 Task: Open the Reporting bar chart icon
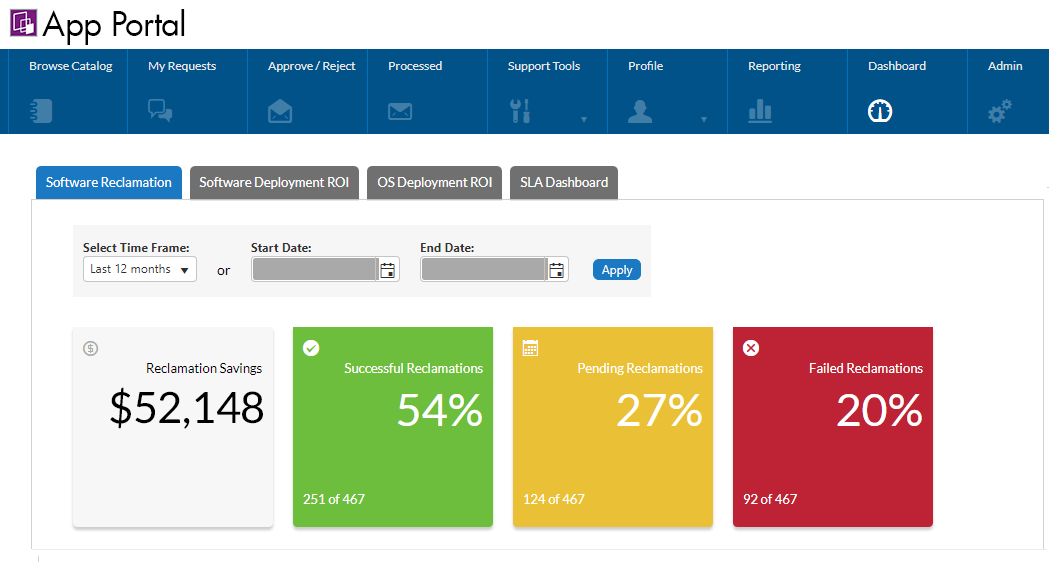pyautogui.click(x=760, y=111)
